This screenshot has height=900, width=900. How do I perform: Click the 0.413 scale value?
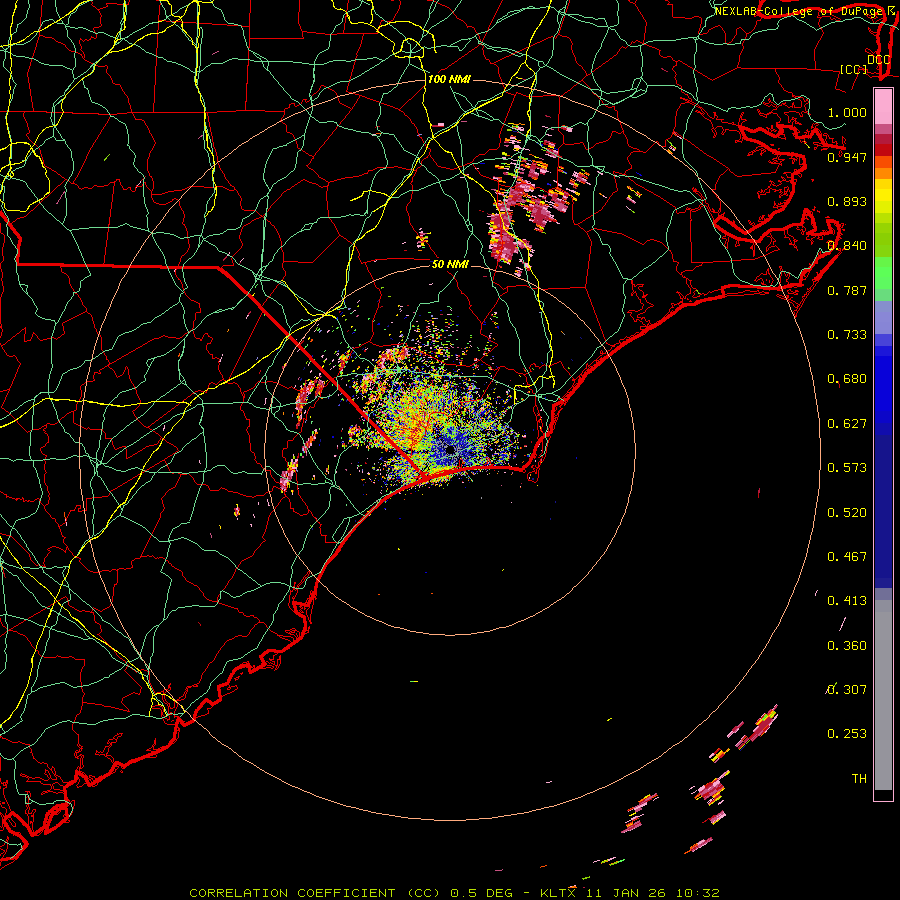pos(847,601)
